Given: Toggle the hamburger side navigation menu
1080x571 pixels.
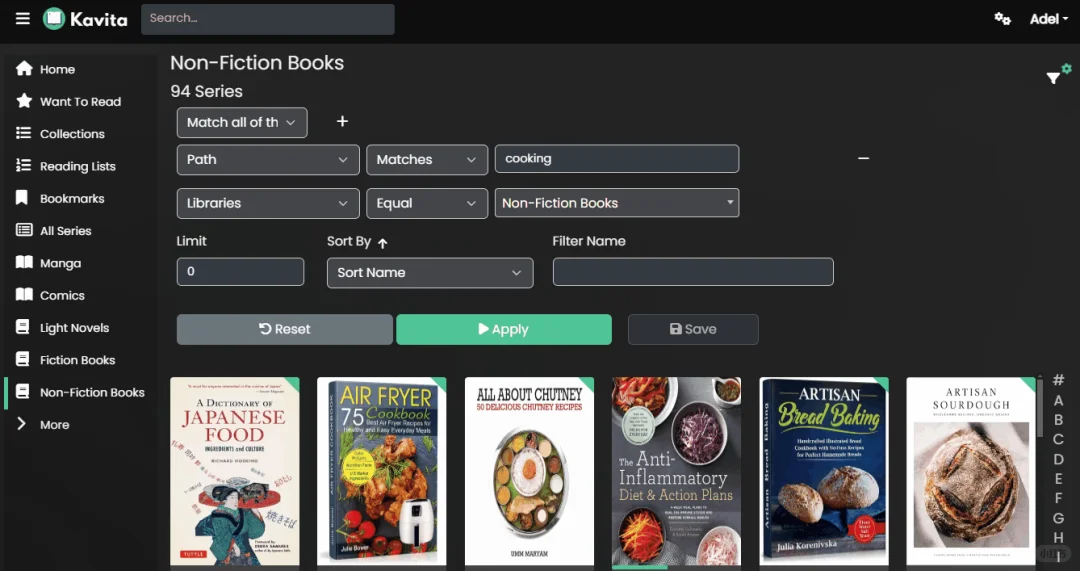Looking at the screenshot, I should click(x=23, y=19).
